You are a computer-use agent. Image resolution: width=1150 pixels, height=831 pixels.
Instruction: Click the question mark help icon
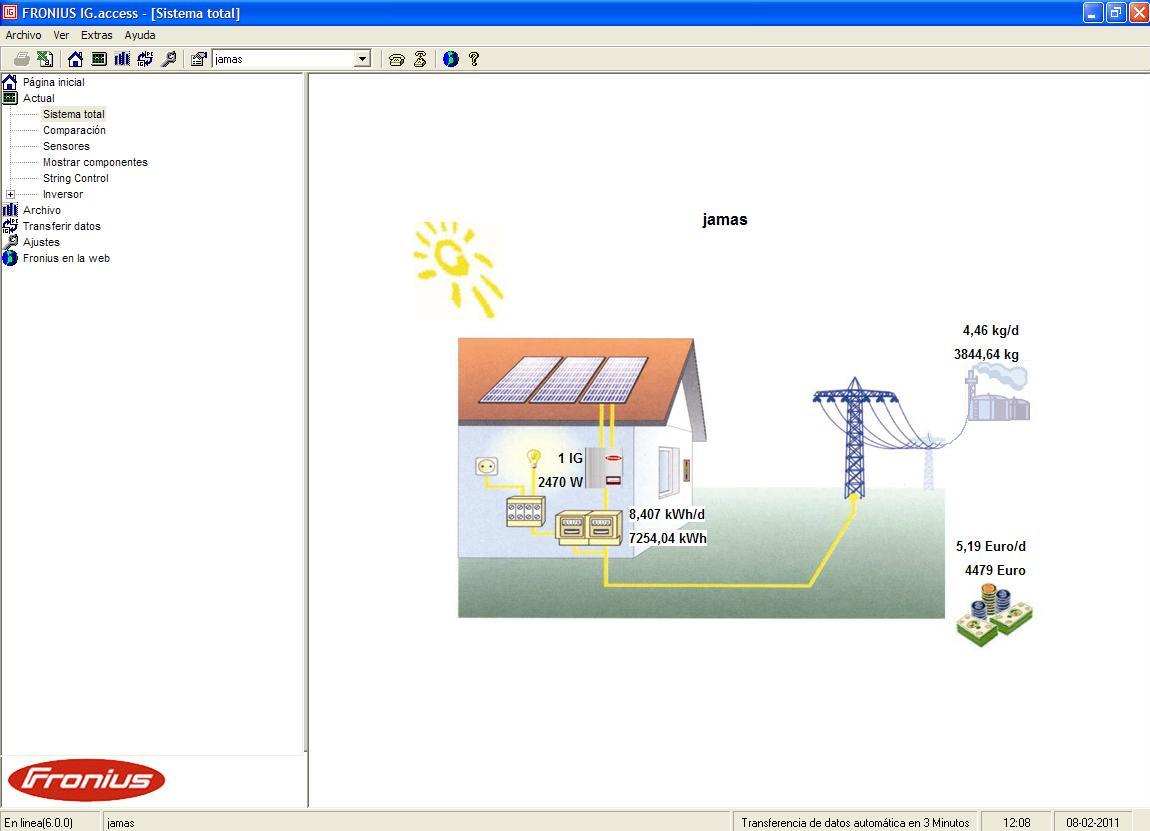pos(474,59)
